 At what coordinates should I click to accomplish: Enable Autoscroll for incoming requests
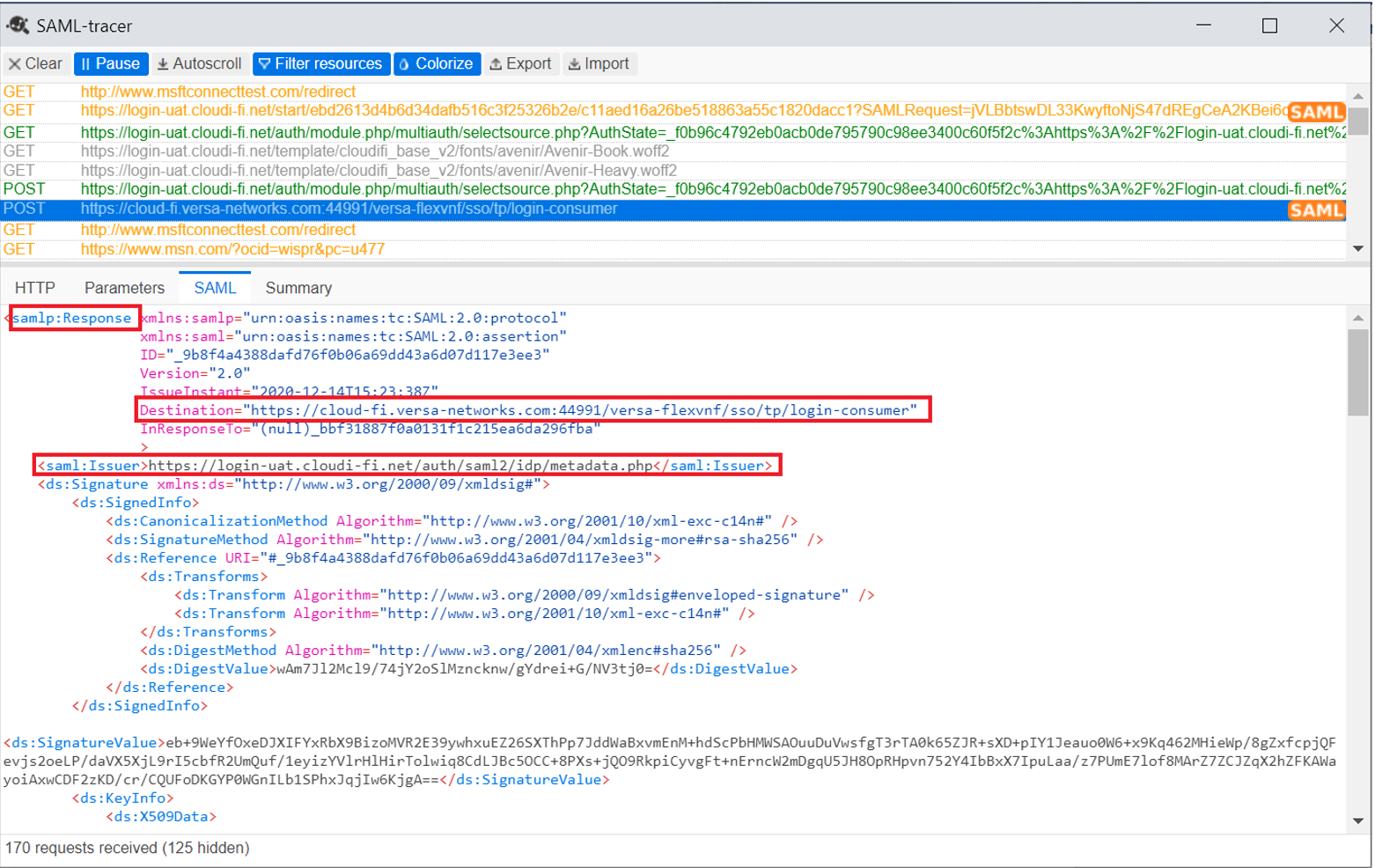click(x=199, y=63)
